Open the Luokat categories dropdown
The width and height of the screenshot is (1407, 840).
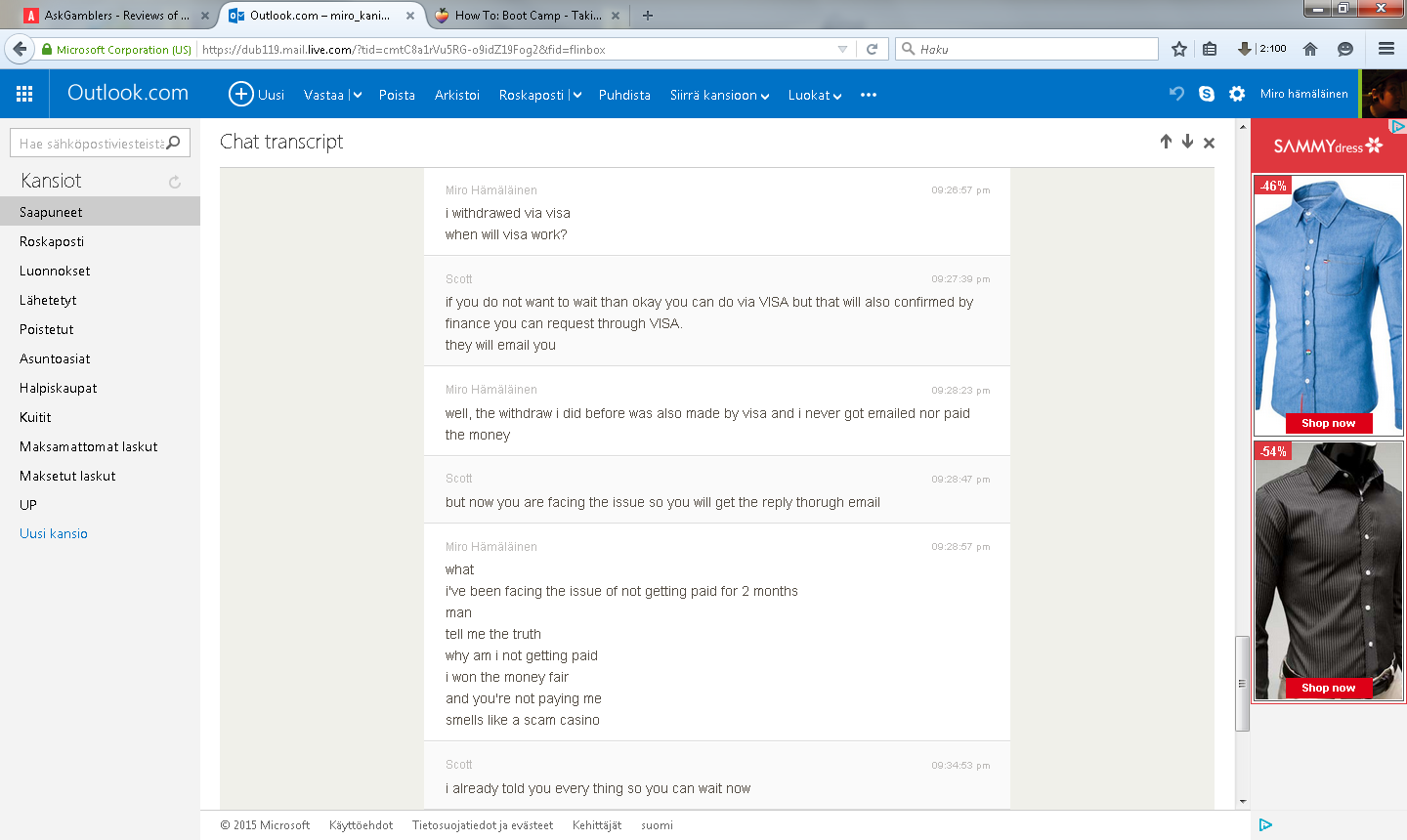[815, 95]
